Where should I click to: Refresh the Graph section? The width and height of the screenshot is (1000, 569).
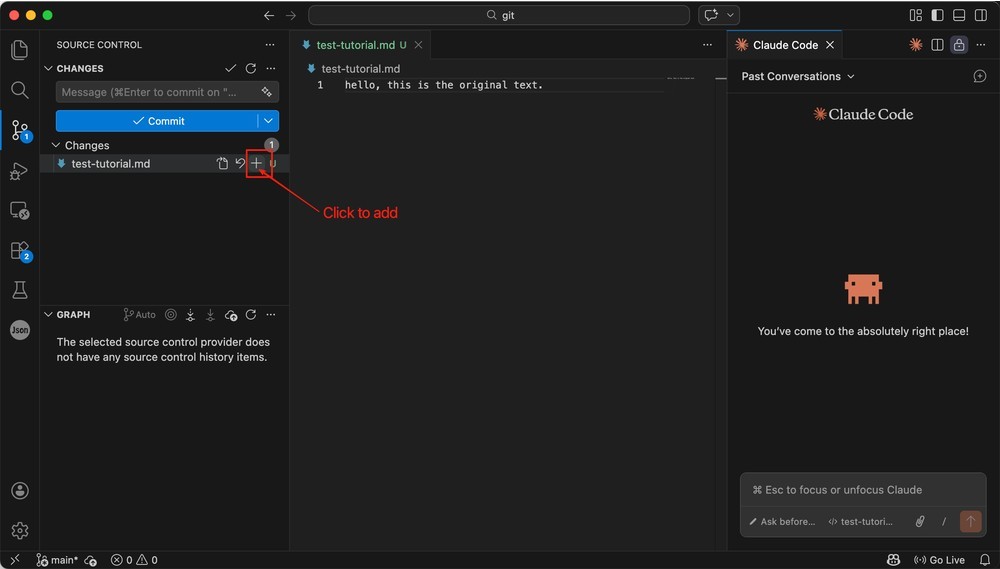pyautogui.click(x=251, y=314)
